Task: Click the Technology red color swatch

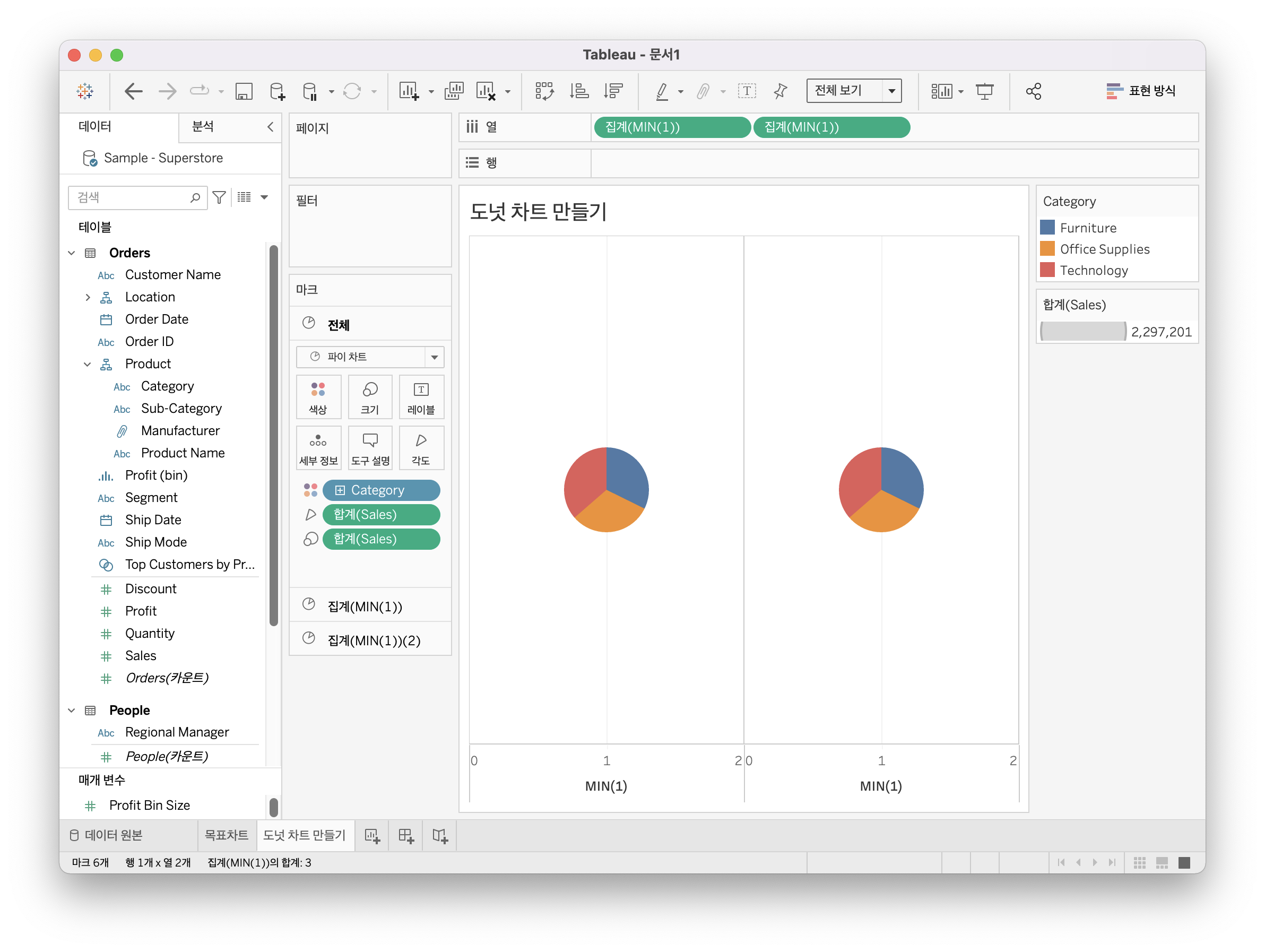Action: coord(1047,270)
